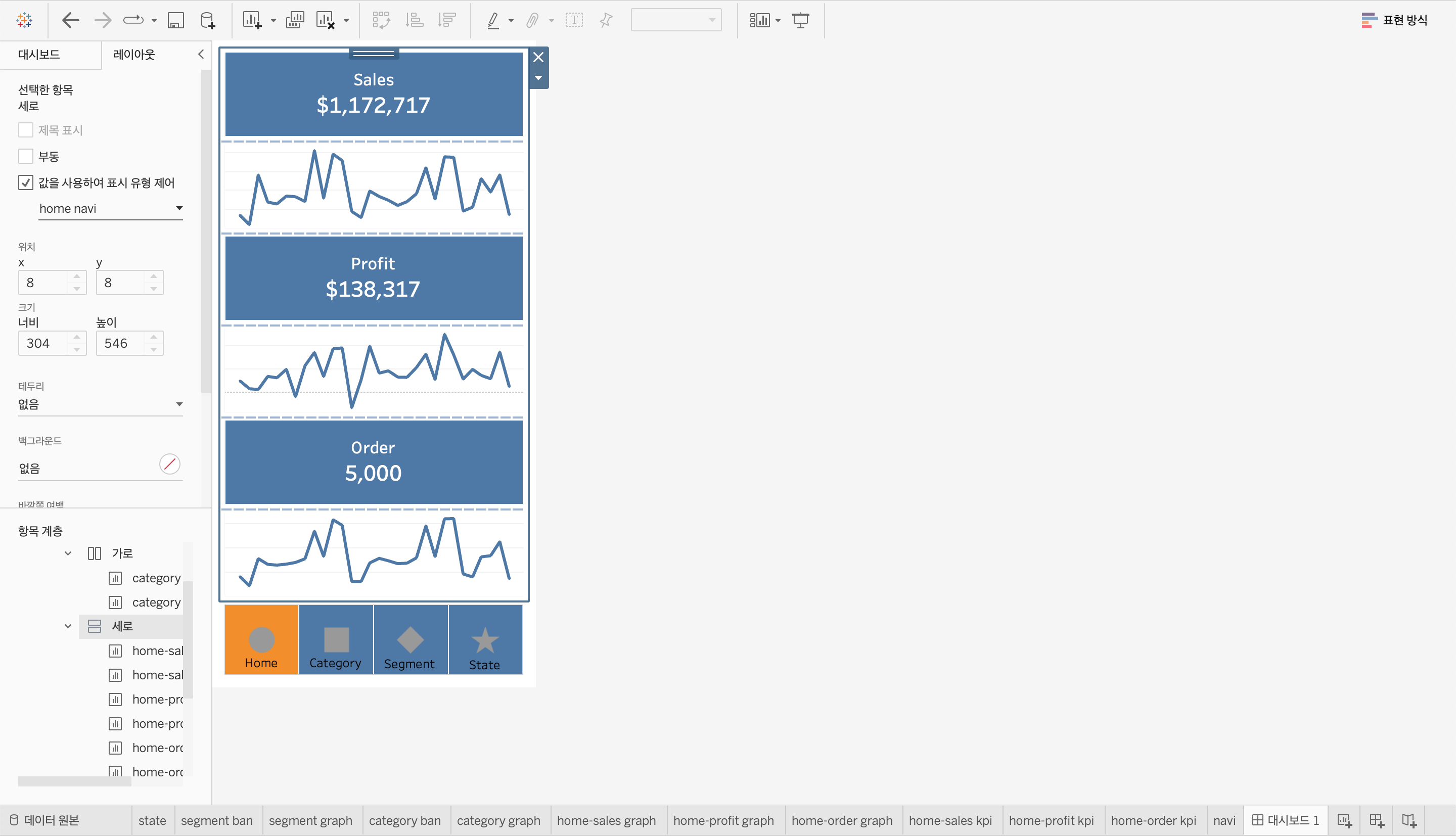The height and width of the screenshot is (836, 1456).
Task: Open the segment ban sheet tab
Action: [x=217, y=820]
